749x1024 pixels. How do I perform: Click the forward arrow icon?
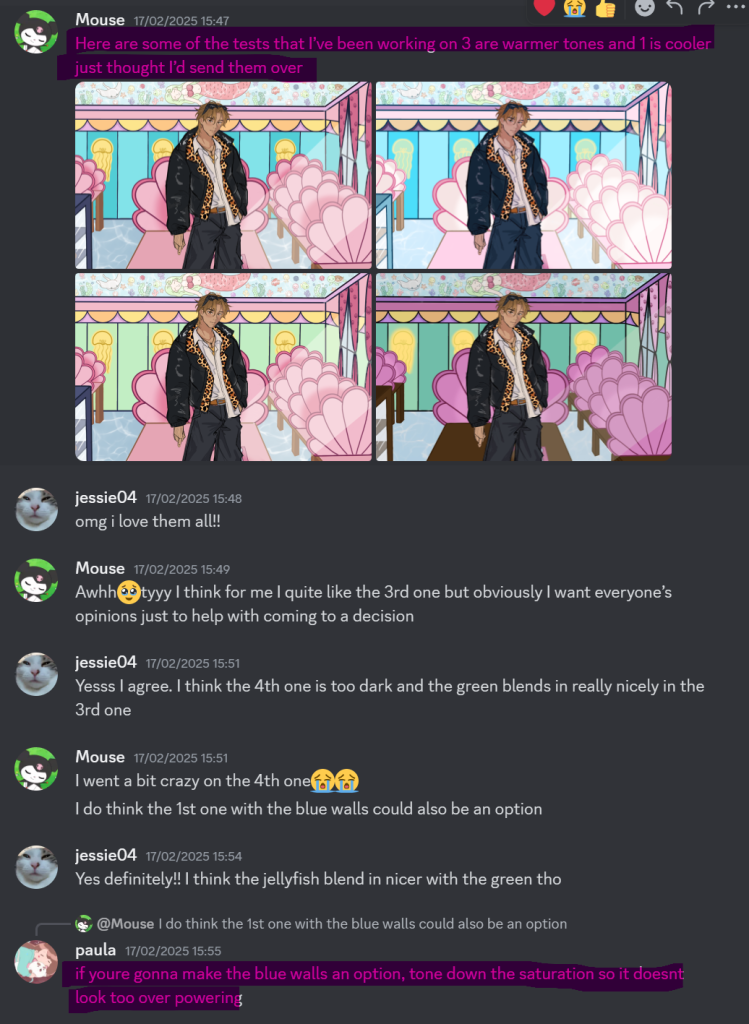click(x=706, y=8)
